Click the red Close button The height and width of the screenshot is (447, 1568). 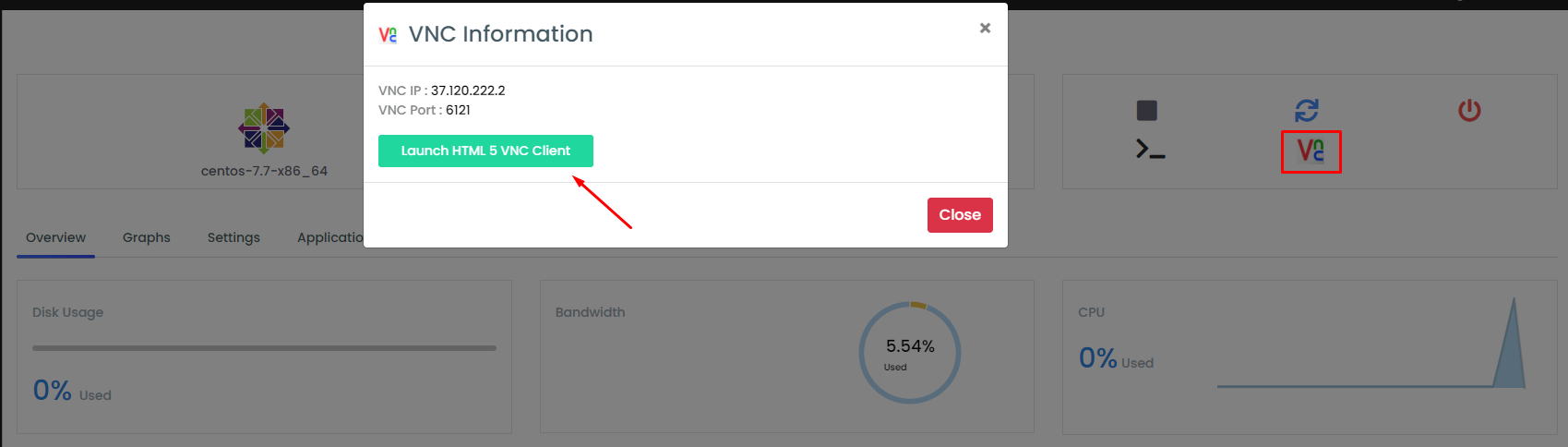click(960, 215)
